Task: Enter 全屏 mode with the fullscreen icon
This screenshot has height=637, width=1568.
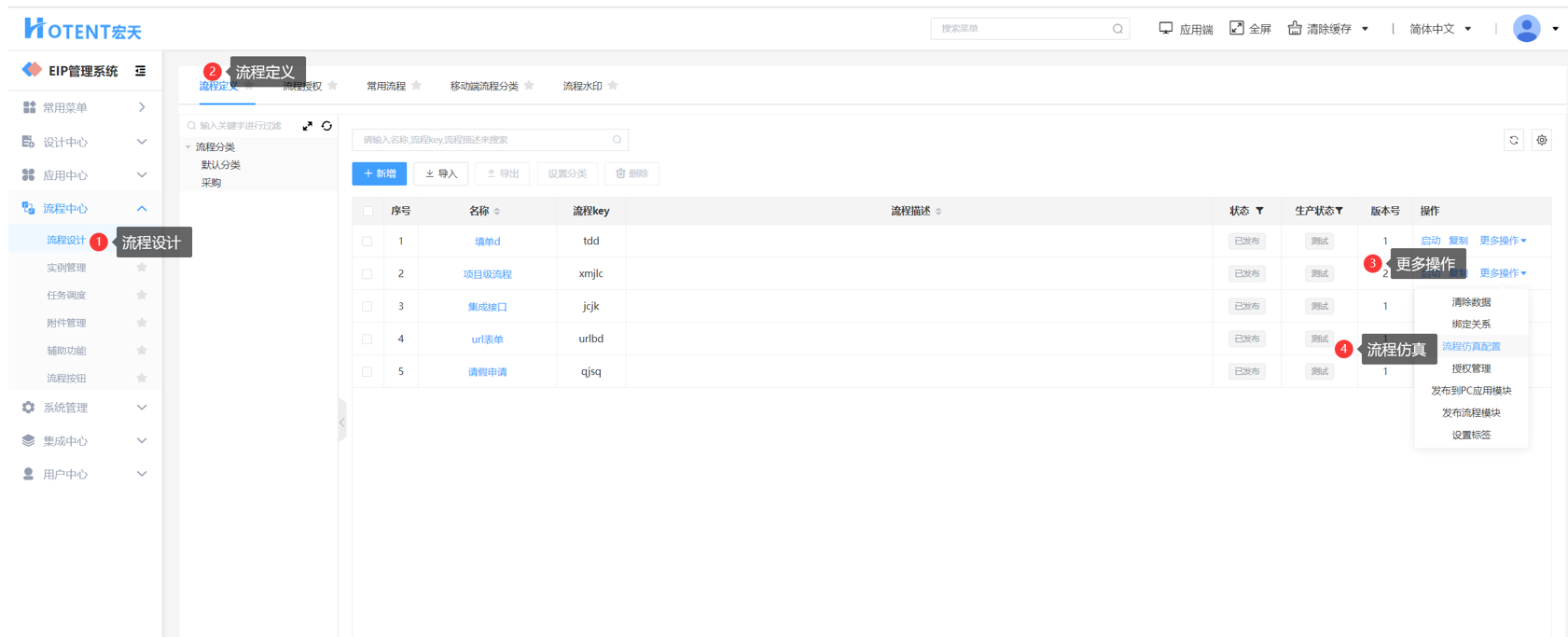Action: 1237,28
